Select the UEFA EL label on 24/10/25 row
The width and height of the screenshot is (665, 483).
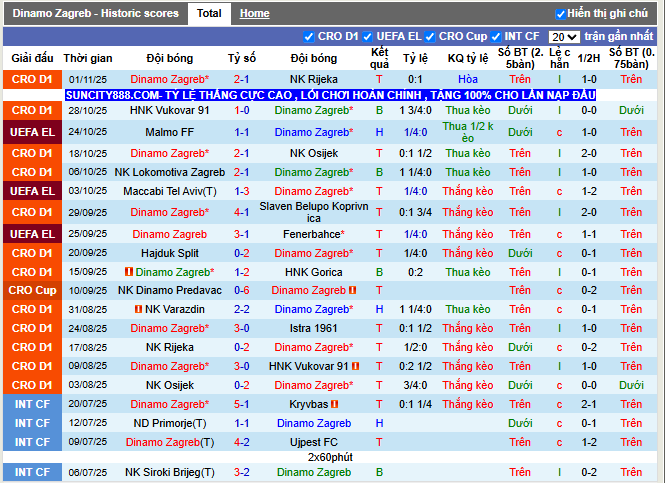32,132
